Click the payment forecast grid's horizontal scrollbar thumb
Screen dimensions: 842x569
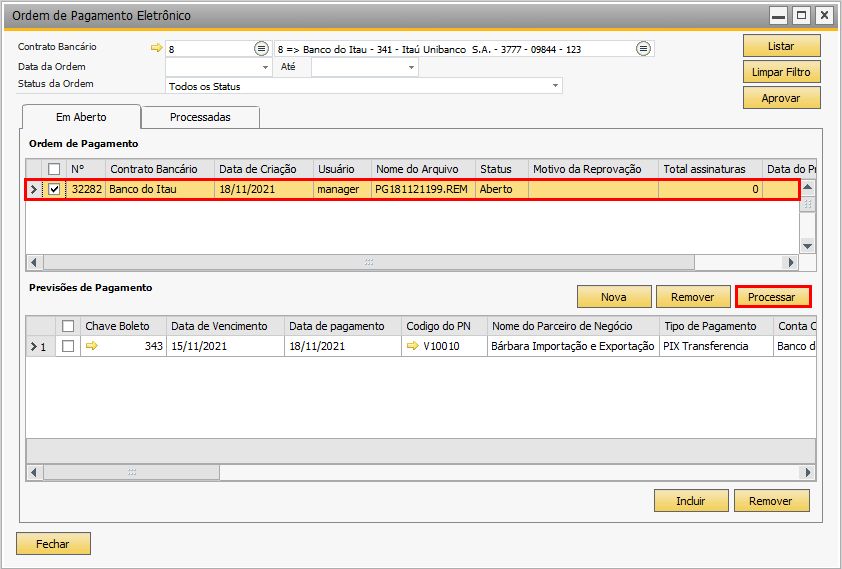pos(132,472)
